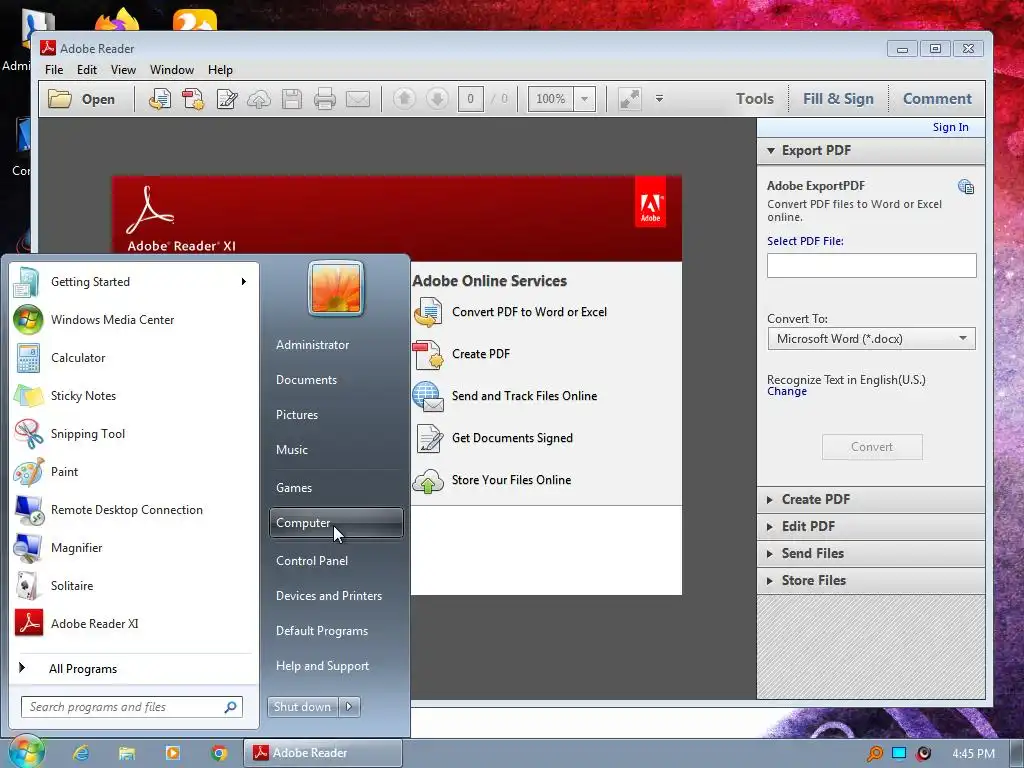
Task: Open Windows Explorer from the taskbar
Action: click(127, 753)
